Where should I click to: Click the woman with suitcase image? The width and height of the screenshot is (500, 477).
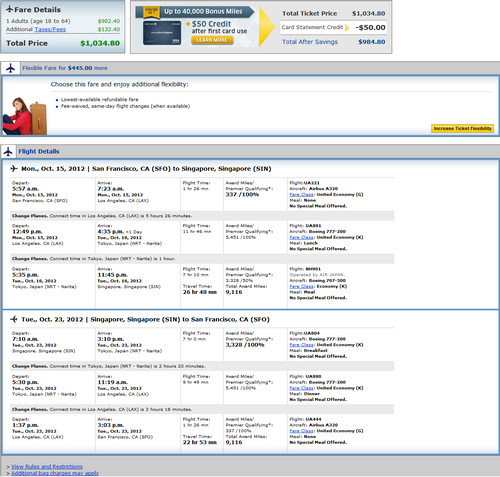[x=24, y=116]
